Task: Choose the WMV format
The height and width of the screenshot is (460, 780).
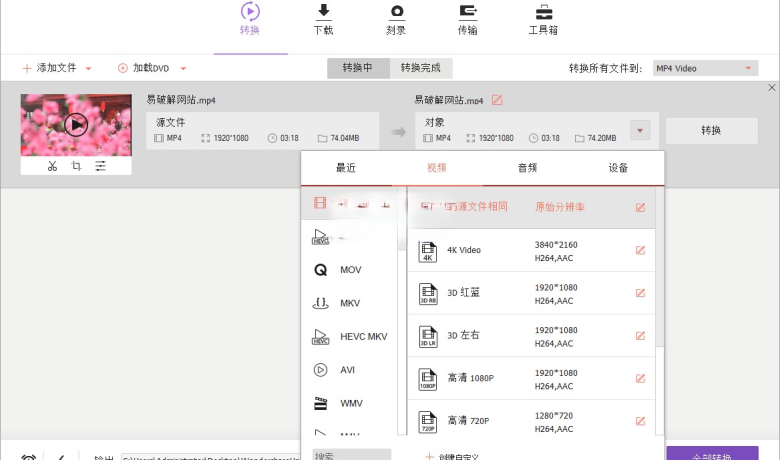Action: [x=349, y=403]
